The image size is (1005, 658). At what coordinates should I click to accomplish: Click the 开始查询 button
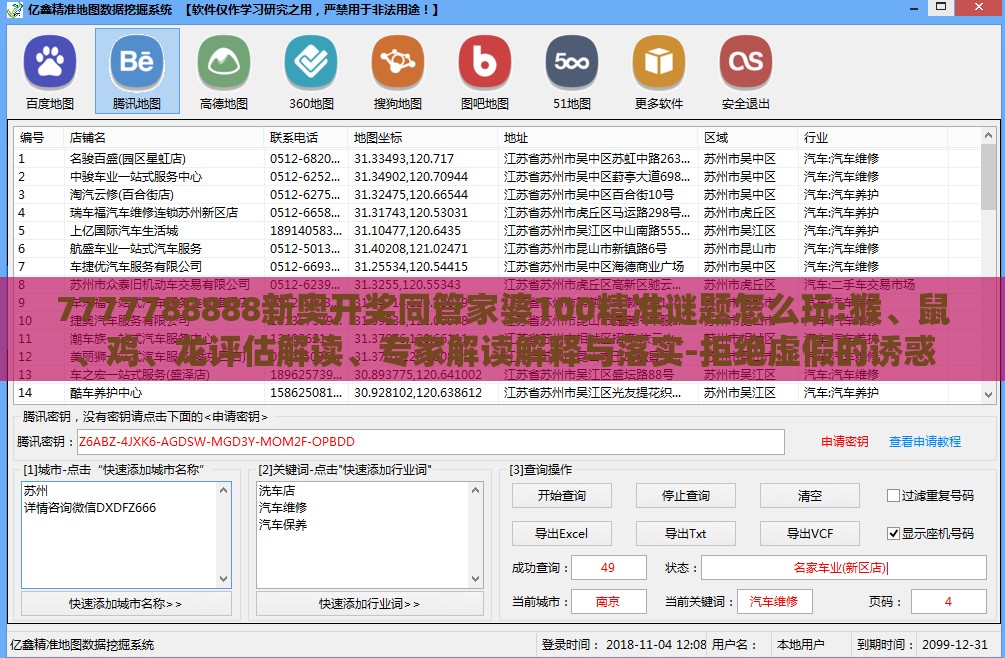point(561,495)
